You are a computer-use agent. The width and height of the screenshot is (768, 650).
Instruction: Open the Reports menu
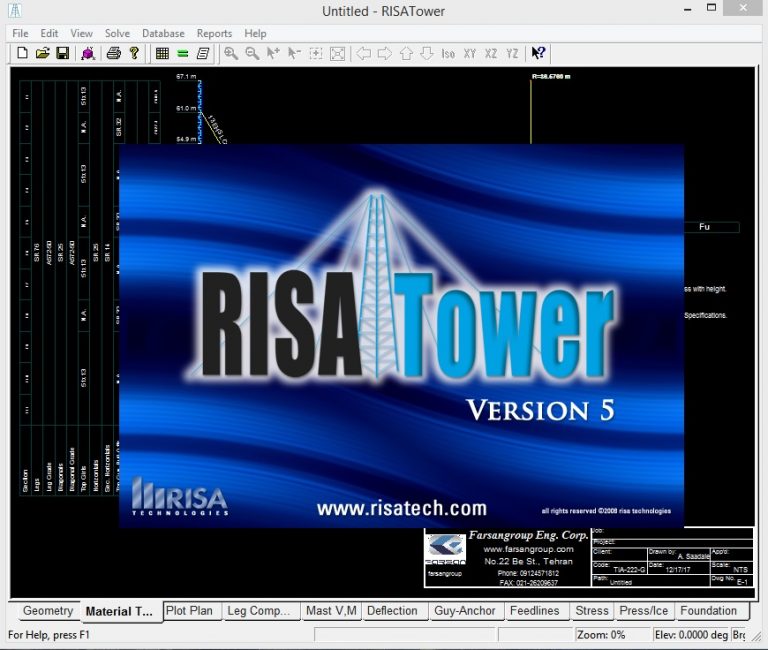(x=214, y=33)
